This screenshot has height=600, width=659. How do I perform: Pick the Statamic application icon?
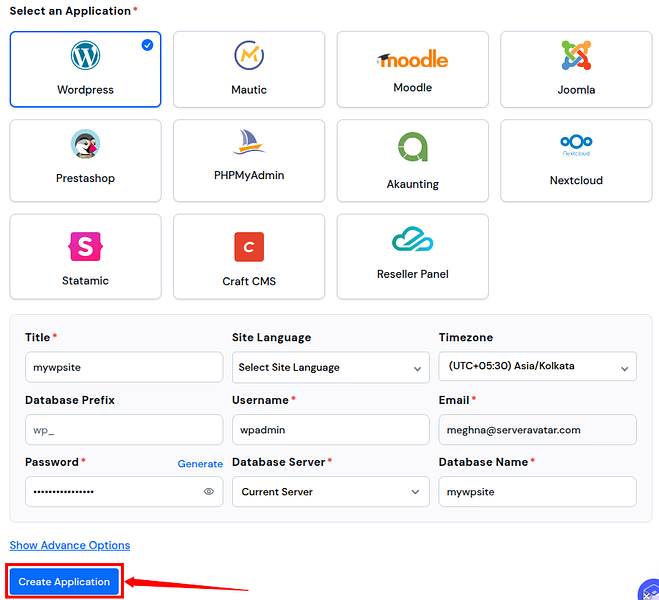pyautogui.click(x=85, y=246)
